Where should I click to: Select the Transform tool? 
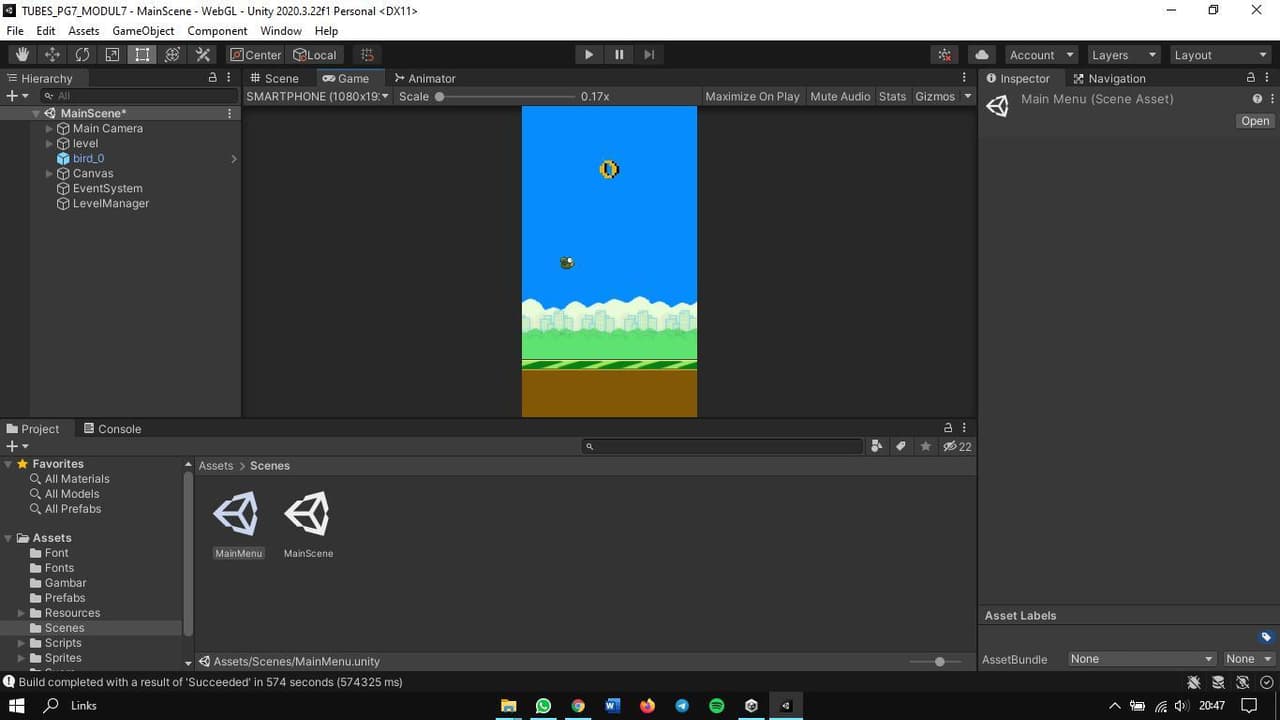tap(172, 55)
